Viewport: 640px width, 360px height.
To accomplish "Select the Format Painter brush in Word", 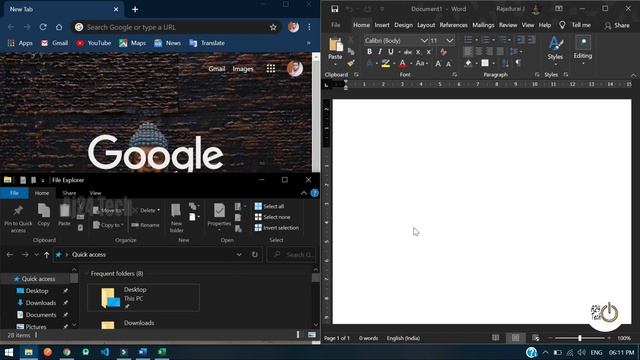I will pos(351,63).
